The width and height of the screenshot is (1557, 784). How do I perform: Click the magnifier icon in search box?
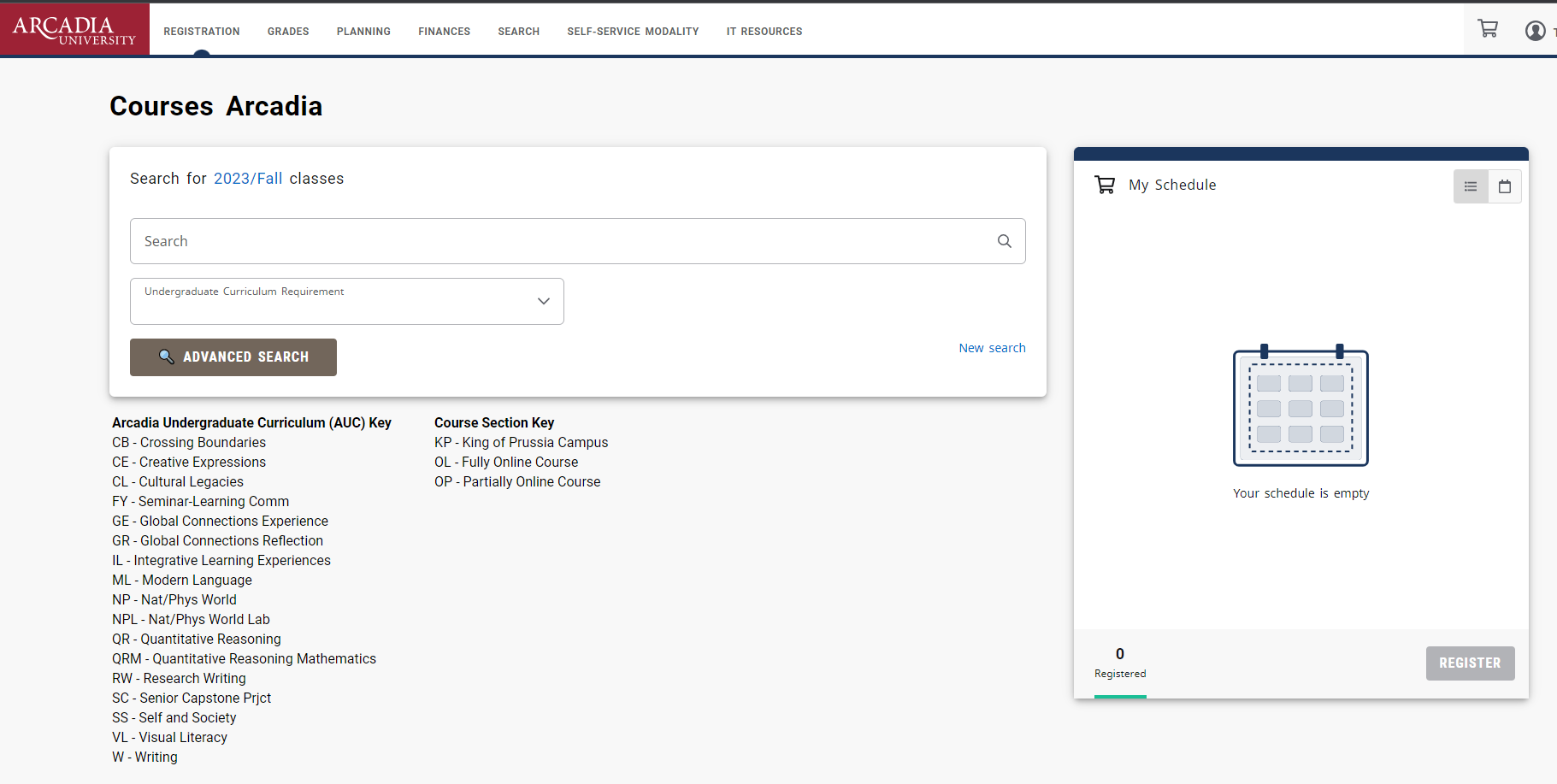1005,241
